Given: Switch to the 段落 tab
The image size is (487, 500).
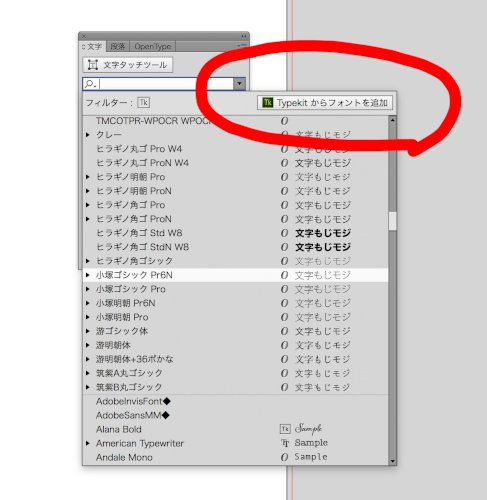Looking at the screenshot, I should [118, 46].
